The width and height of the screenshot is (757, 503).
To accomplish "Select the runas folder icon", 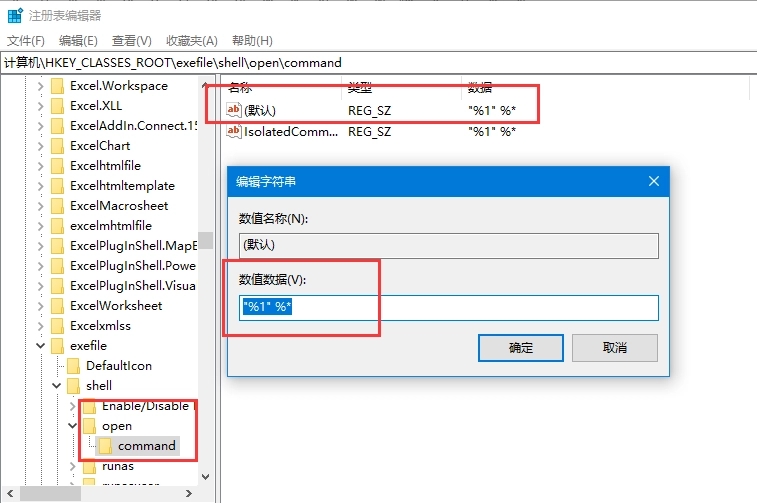I will coord(89,466).
